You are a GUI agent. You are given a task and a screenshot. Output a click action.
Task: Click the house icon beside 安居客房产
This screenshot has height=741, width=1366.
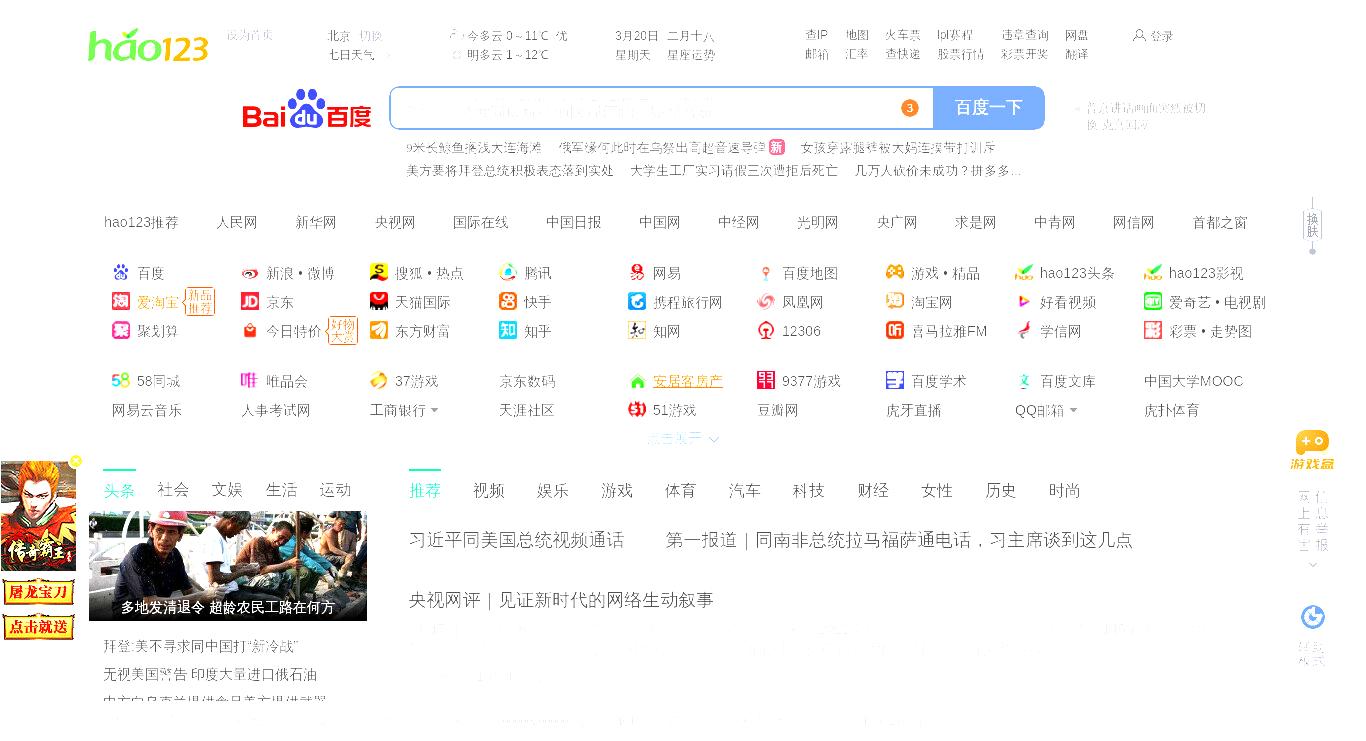point(637,381)
